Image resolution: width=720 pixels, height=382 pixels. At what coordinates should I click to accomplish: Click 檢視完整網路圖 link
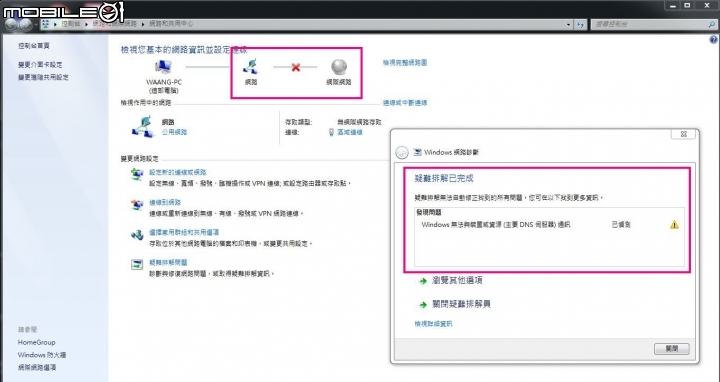tap(405, 62)
